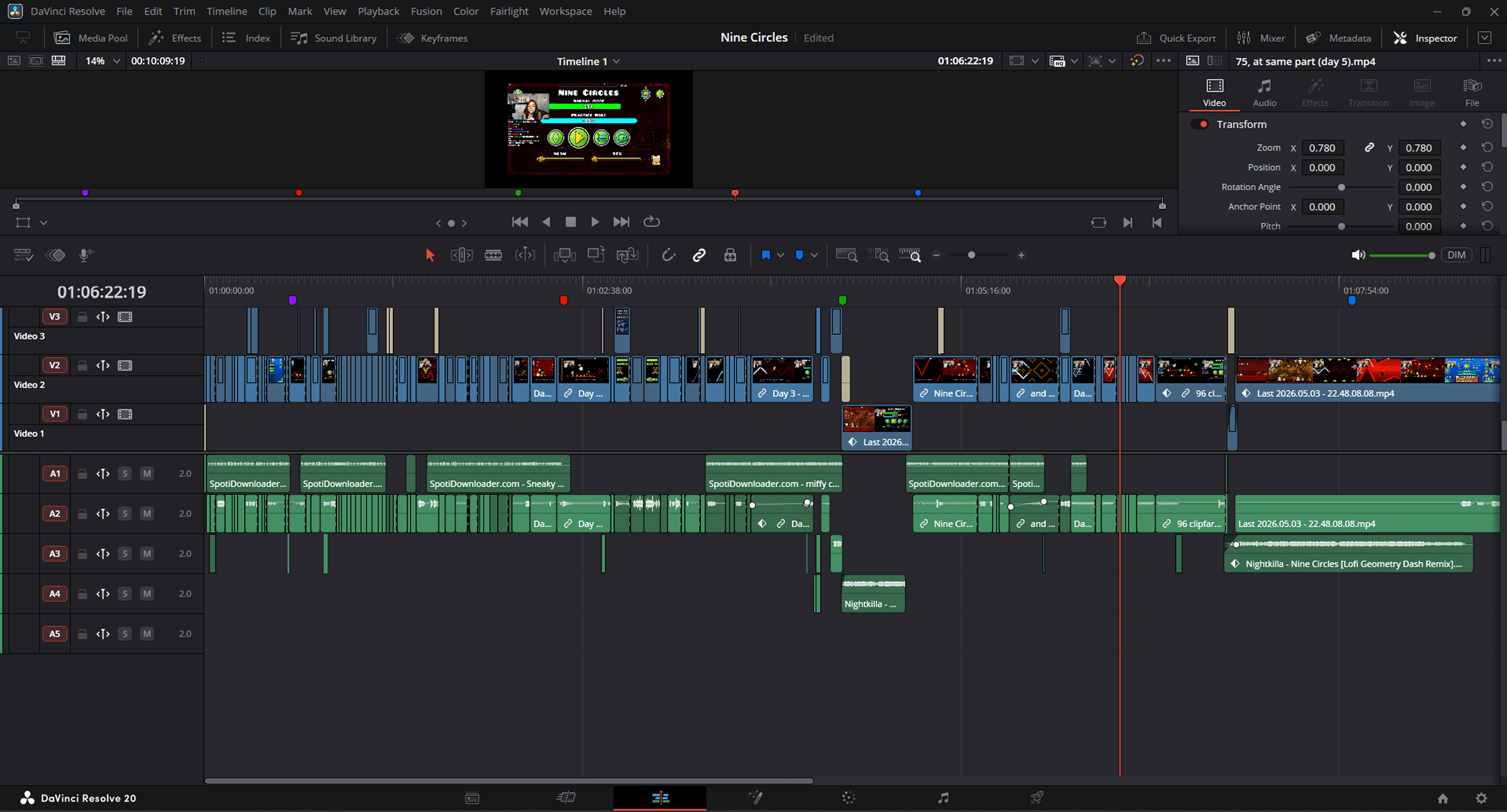The image size is (1507, 812).
Task: Click the DIM audio button
Action: click(1456, 255)
